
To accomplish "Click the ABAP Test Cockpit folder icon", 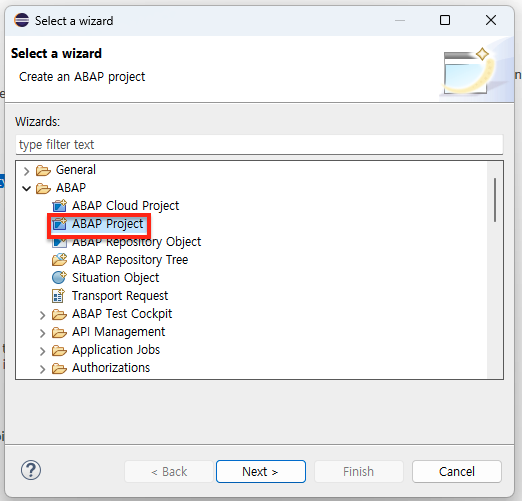I will tap(59, 314).
